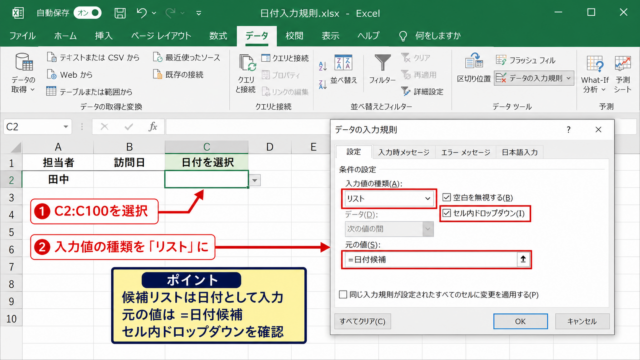Switch to ページ レイアウト tab

(161, 36)
